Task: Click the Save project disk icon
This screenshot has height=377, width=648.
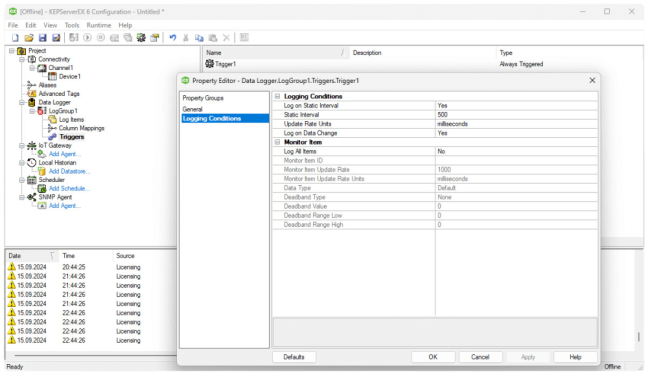Action: coord(43,38)
